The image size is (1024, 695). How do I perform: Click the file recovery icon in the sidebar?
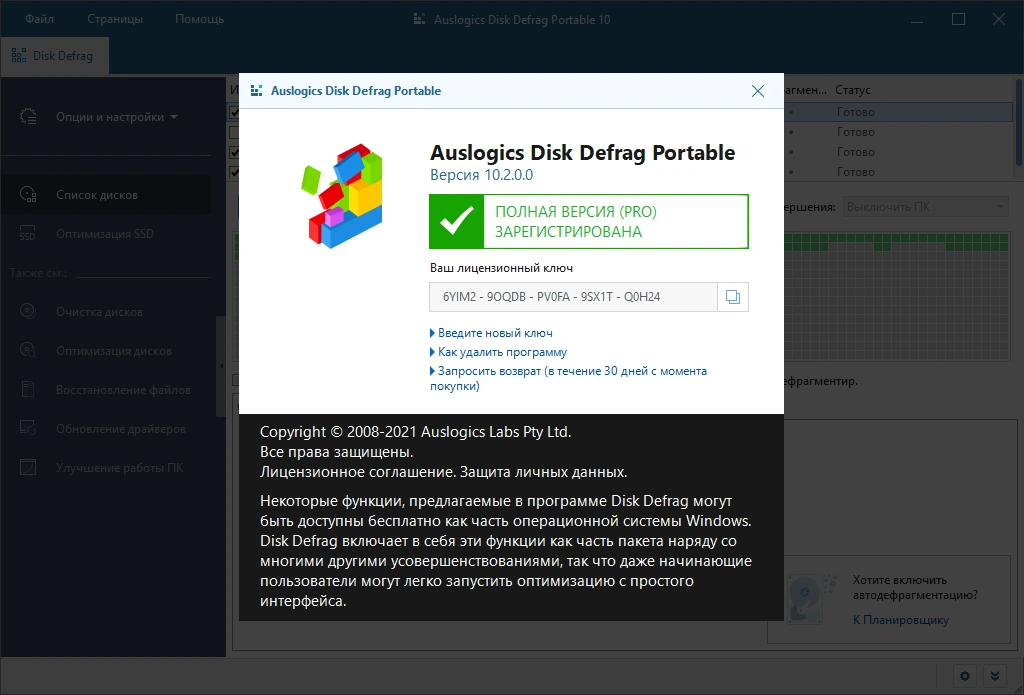click(x=28, y=389)
